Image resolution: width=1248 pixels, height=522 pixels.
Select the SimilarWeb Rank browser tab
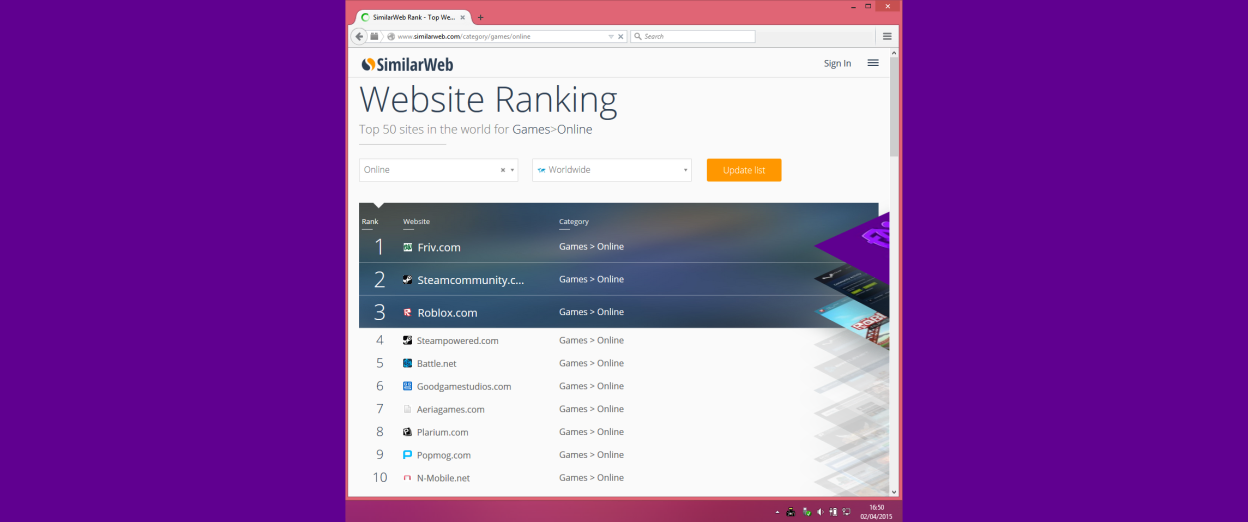(413, 17)
